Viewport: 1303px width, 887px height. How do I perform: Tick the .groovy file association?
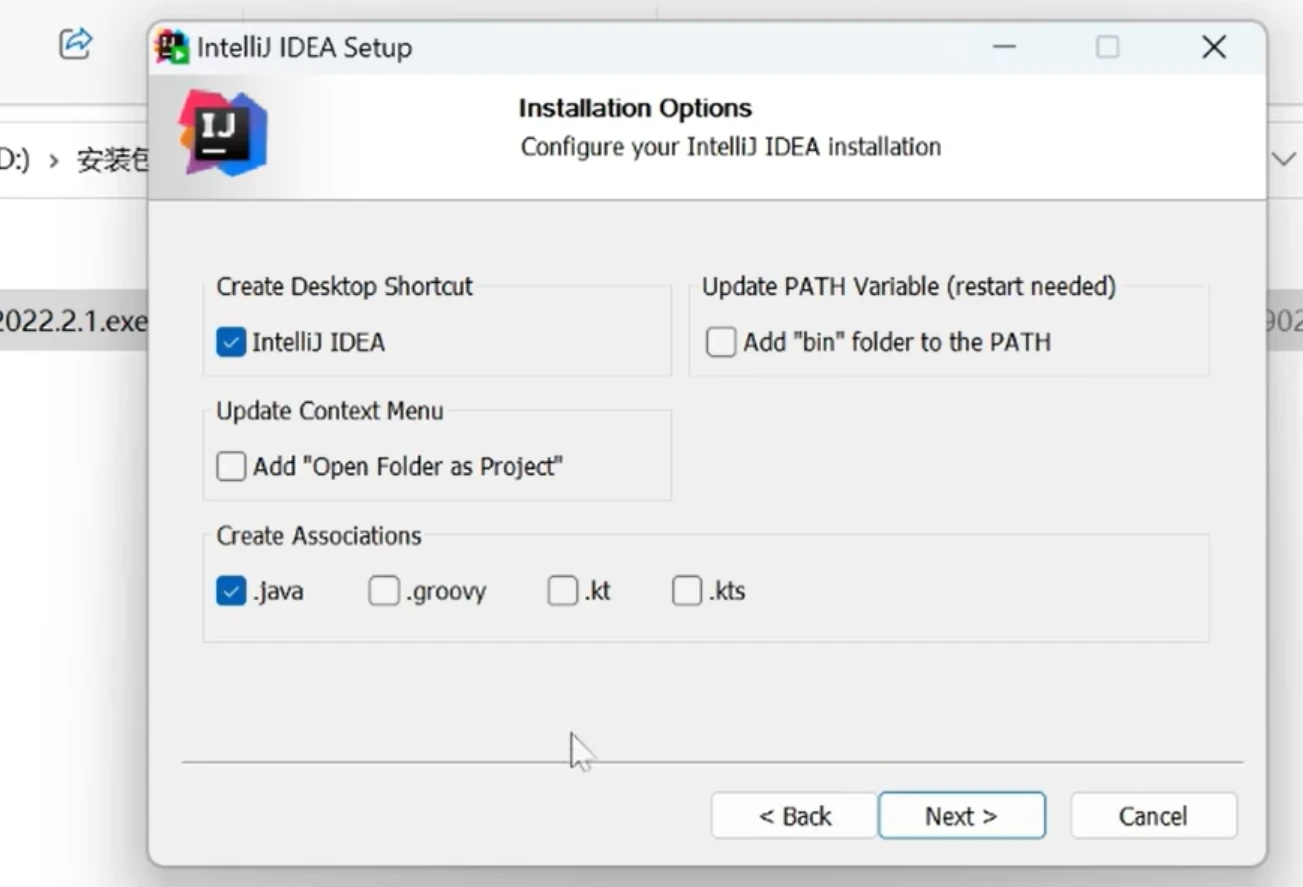click(x=384, y=592)
